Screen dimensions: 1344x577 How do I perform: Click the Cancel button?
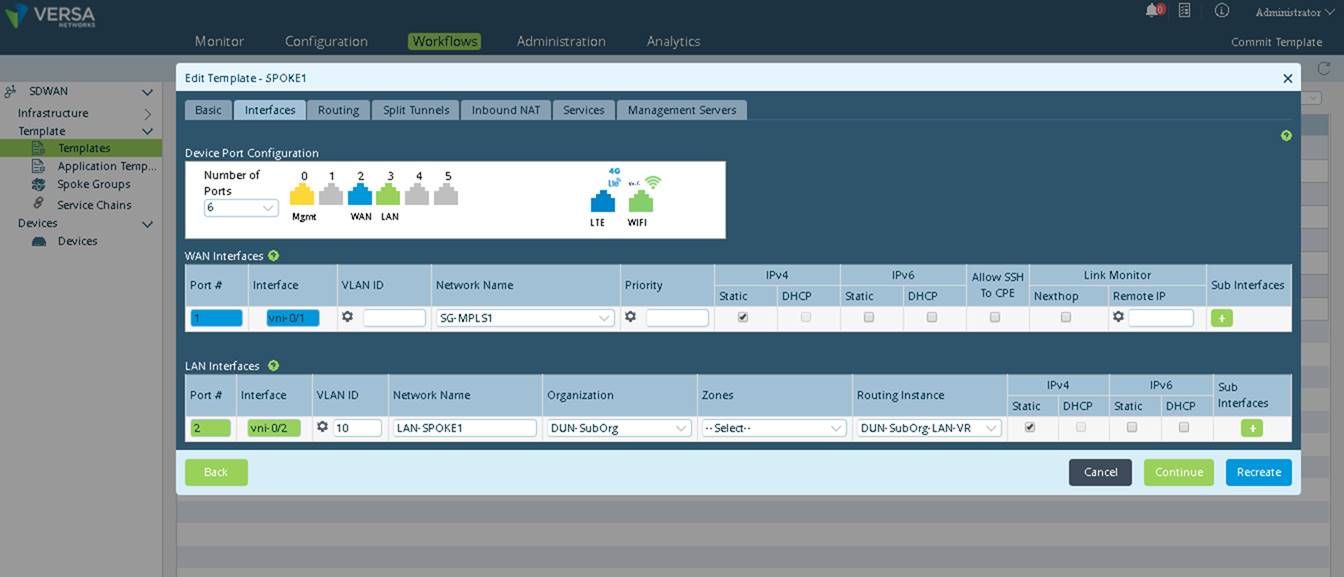coord(1100,472)
